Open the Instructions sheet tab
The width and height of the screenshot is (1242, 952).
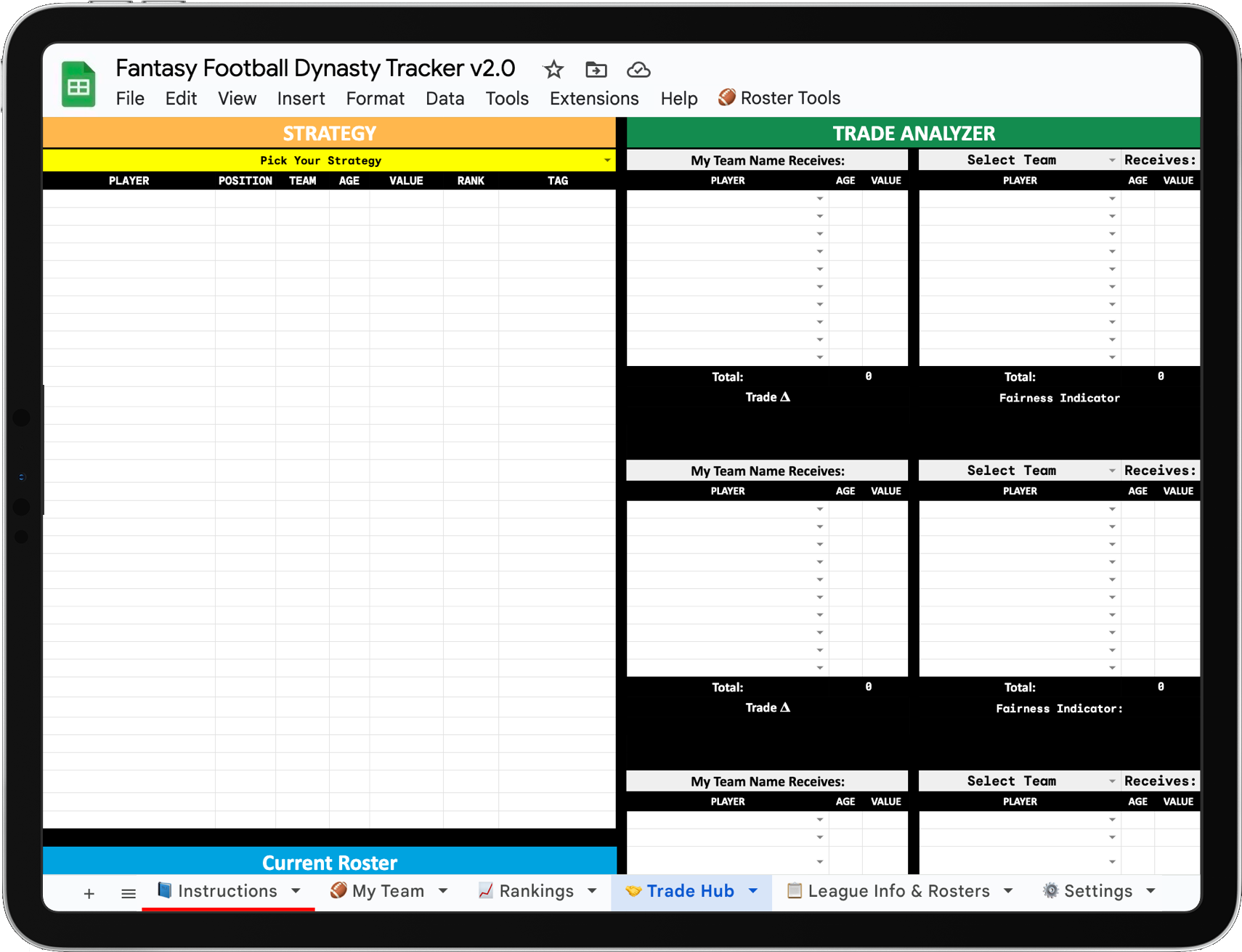pos(218,891)
